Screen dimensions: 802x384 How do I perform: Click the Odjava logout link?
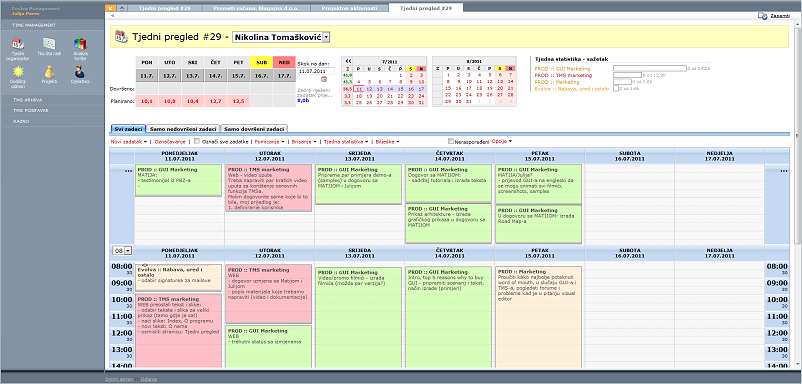pos(149,379)
